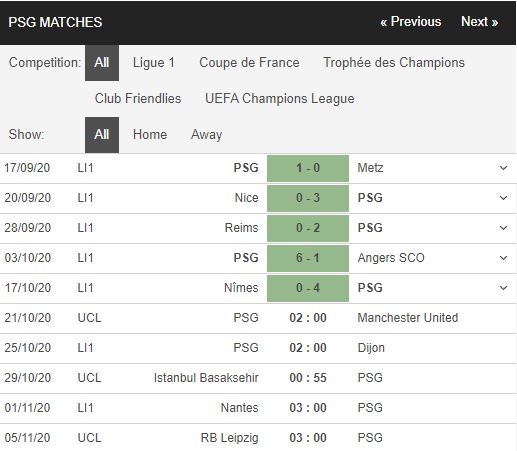Select Trophée des Champions filter
Image resolution: width=517 pixels, height=451 pixels.
[x=394, y=63]
